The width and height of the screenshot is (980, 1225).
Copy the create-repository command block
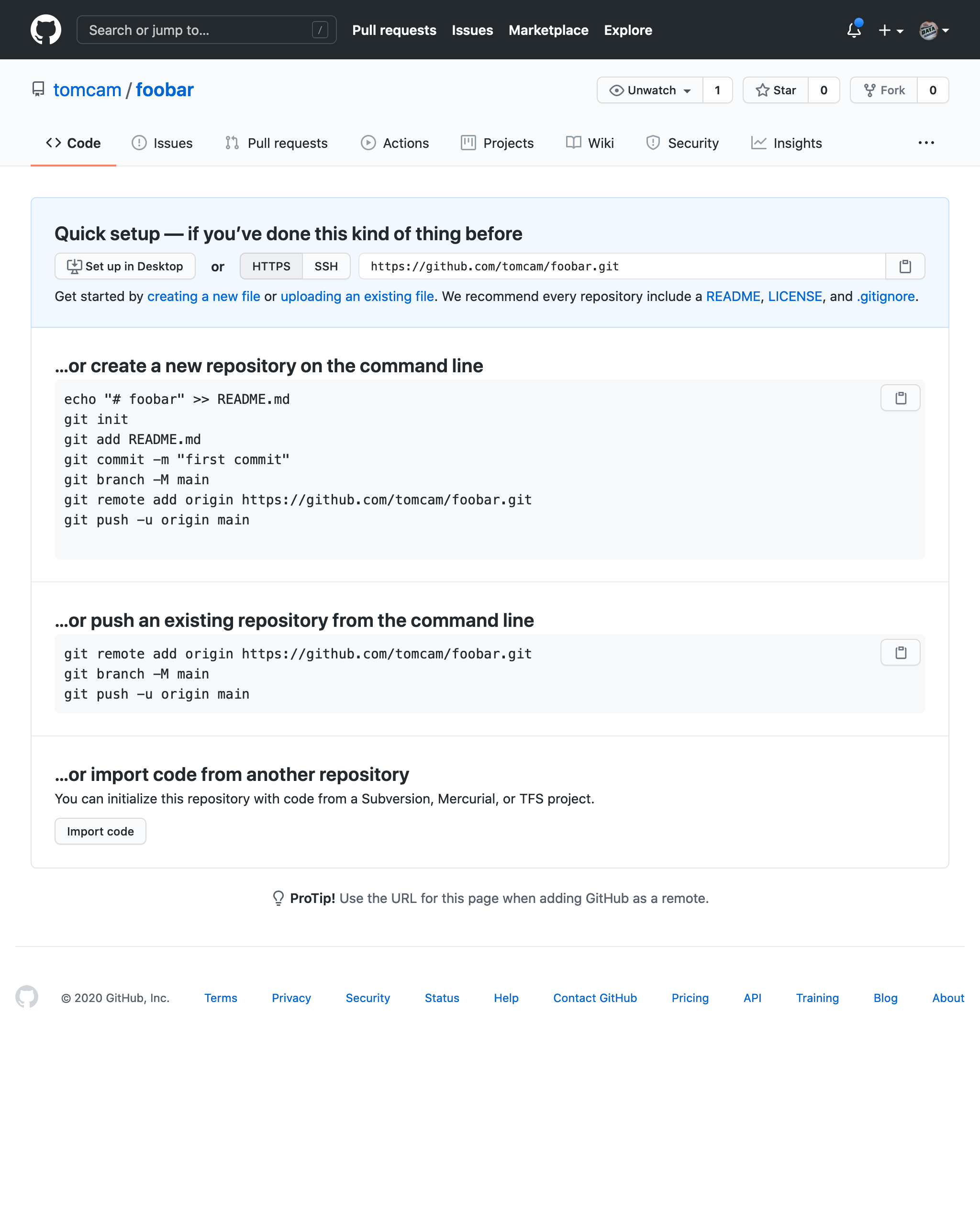point(900,398)
